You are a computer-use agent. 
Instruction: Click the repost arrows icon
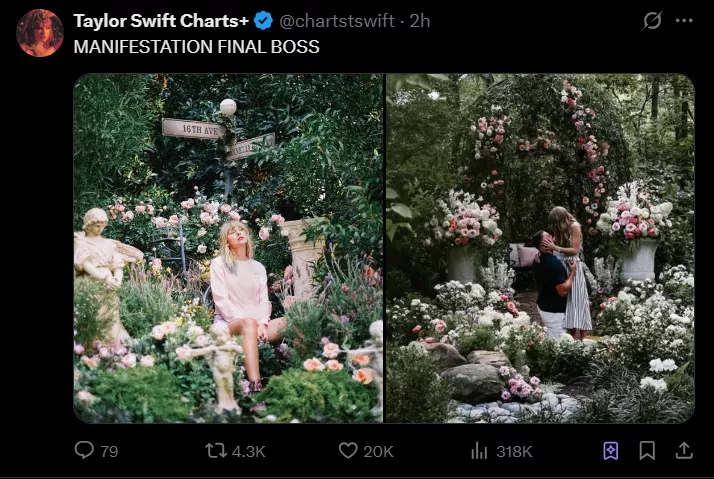[215, 451]
